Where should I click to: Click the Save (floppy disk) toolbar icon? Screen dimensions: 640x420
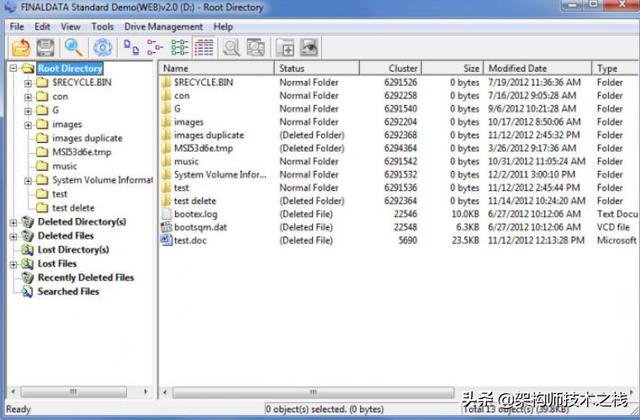point(45,48)
